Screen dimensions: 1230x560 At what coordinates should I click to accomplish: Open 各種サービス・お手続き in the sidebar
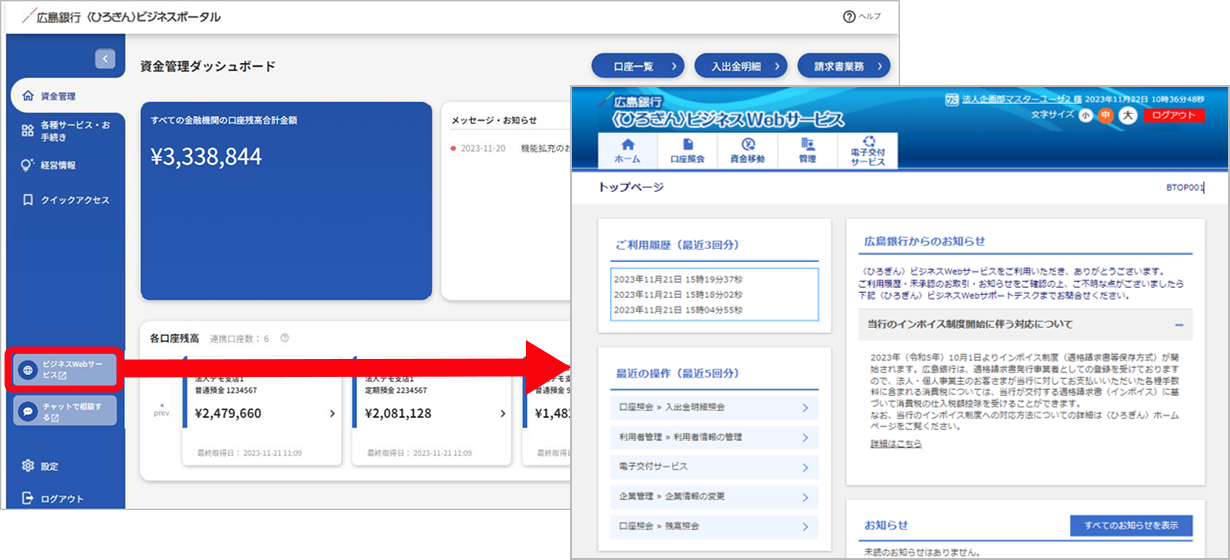point(67,133)
